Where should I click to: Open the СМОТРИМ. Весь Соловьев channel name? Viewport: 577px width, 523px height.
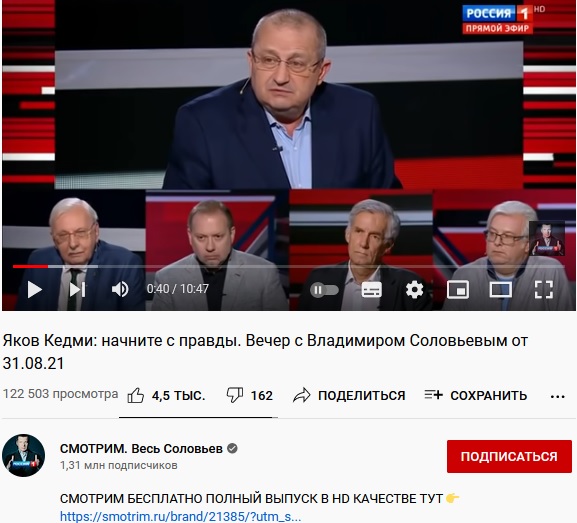click(141, 449)
